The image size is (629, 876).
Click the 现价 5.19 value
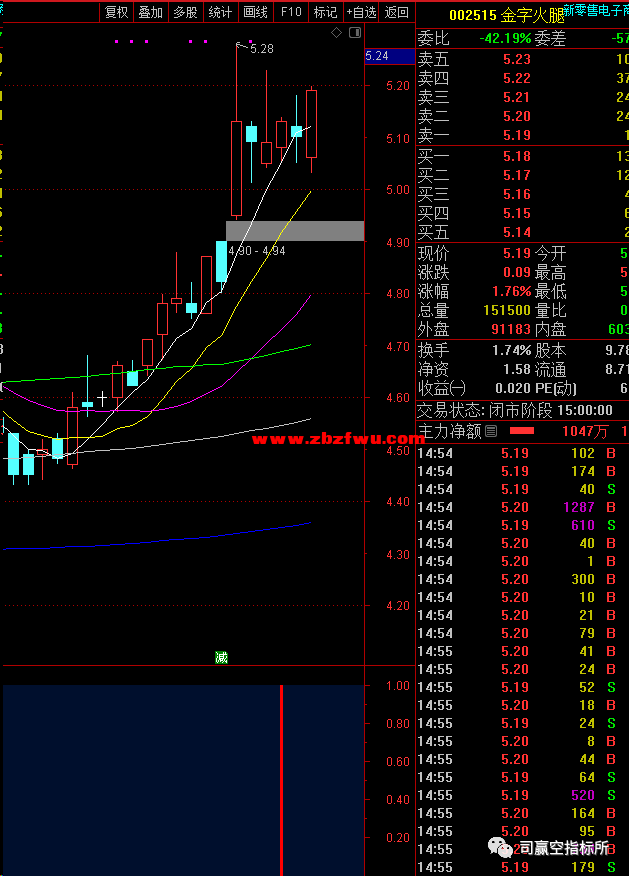pyautogui.click(x=517, y=254)
